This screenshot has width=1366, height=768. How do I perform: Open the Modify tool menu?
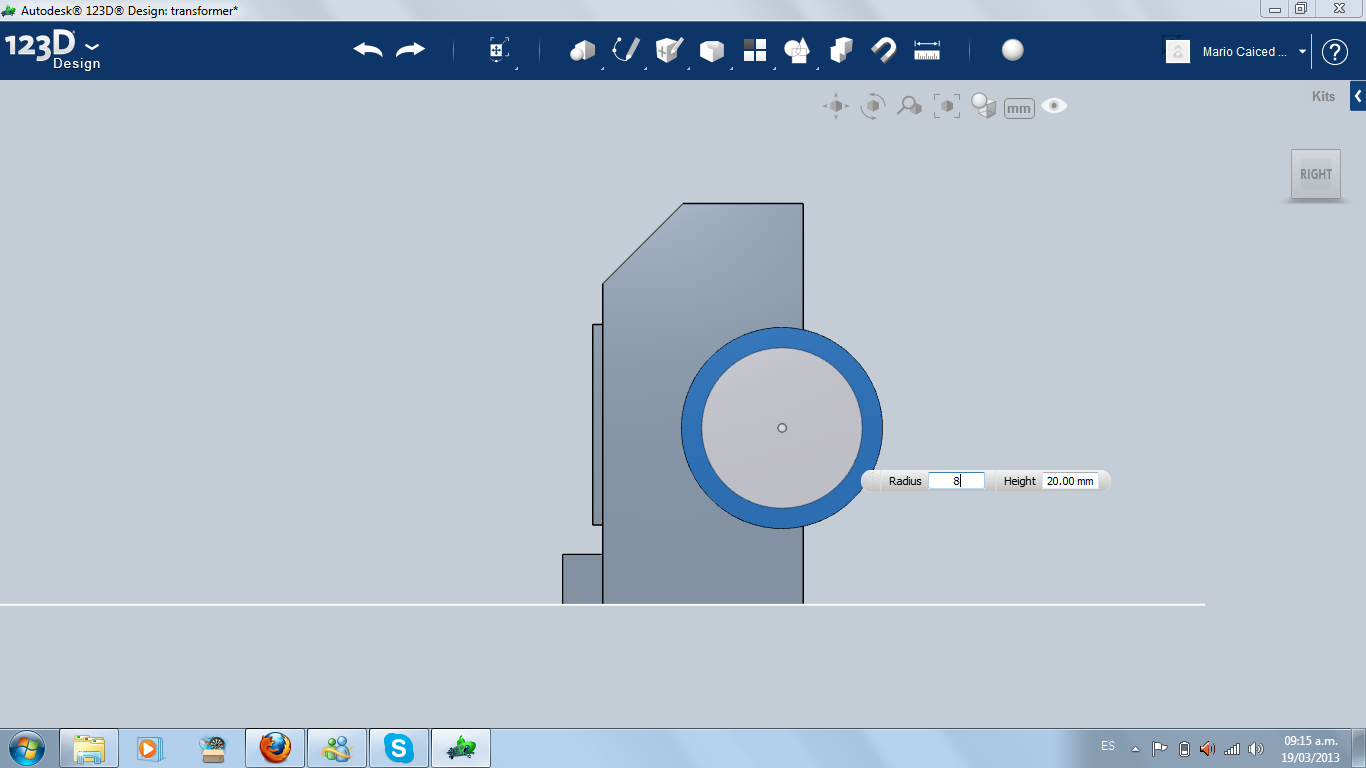712,50
